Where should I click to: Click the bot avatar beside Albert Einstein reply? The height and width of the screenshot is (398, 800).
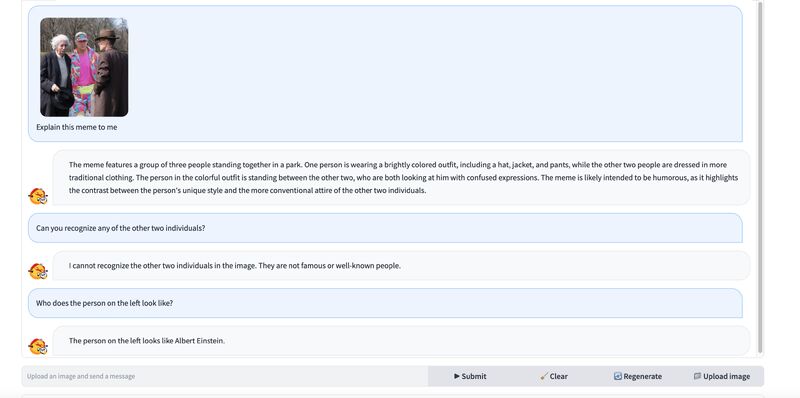(38, 346)
